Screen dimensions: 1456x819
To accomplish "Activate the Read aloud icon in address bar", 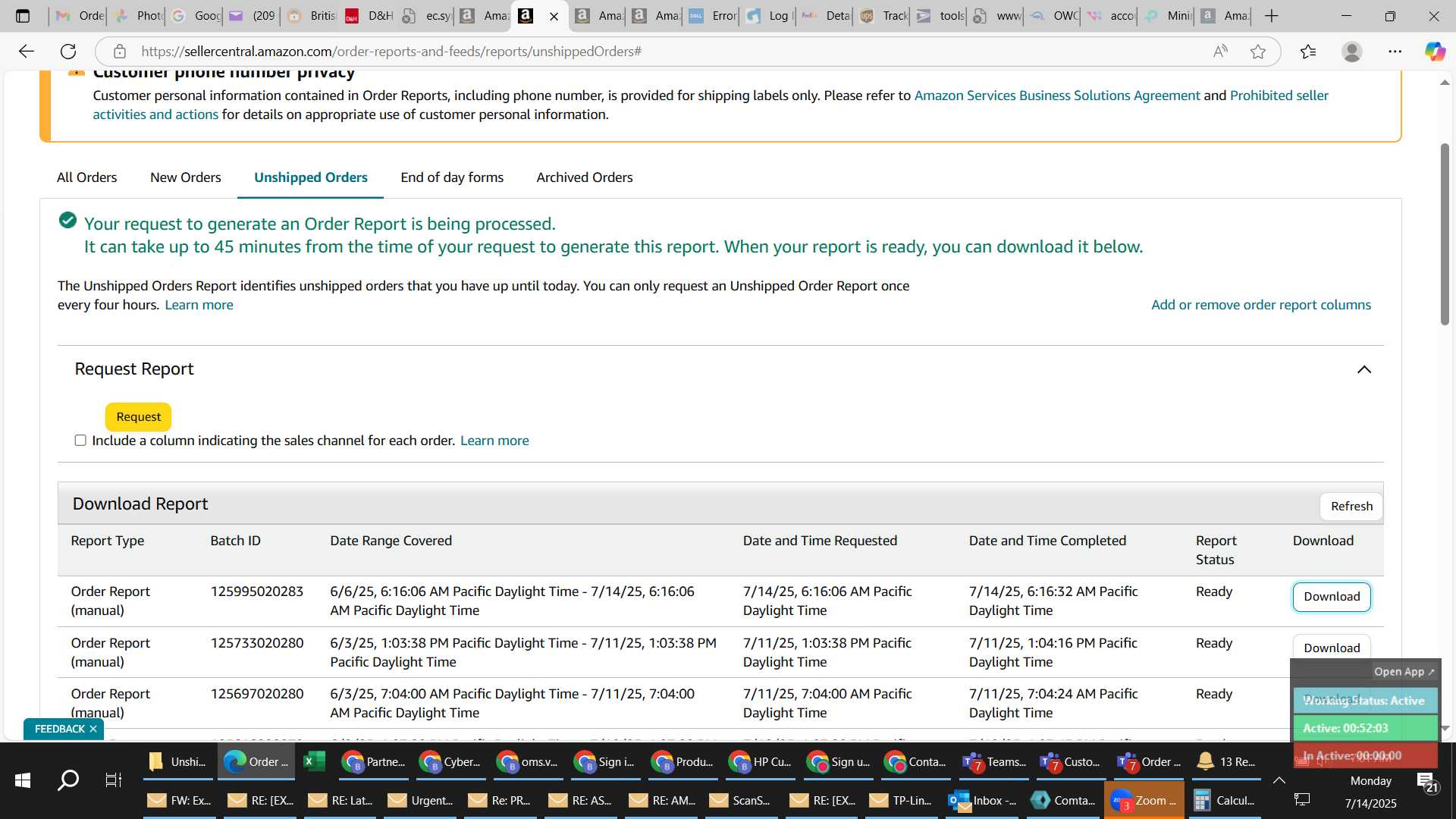I will (x=1220, y=51).
